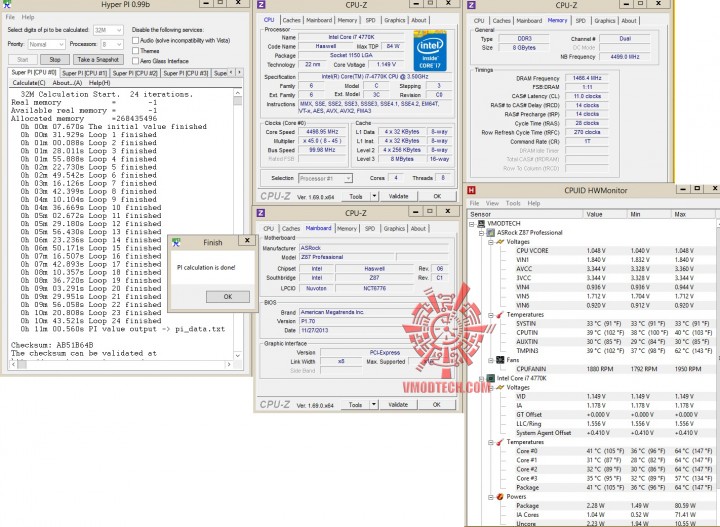The image size is (720, 527).
Task: Collapse the ASRock Voltages tree node
Action: tap(490, 242)
